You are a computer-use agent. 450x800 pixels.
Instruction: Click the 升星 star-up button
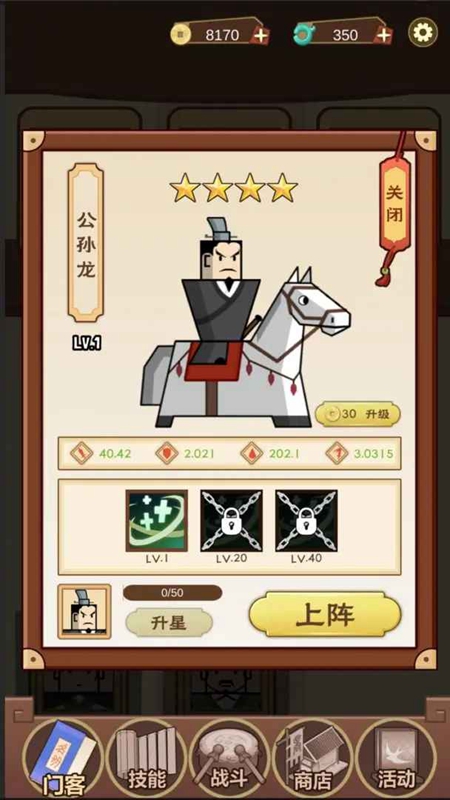pos(169,622)
